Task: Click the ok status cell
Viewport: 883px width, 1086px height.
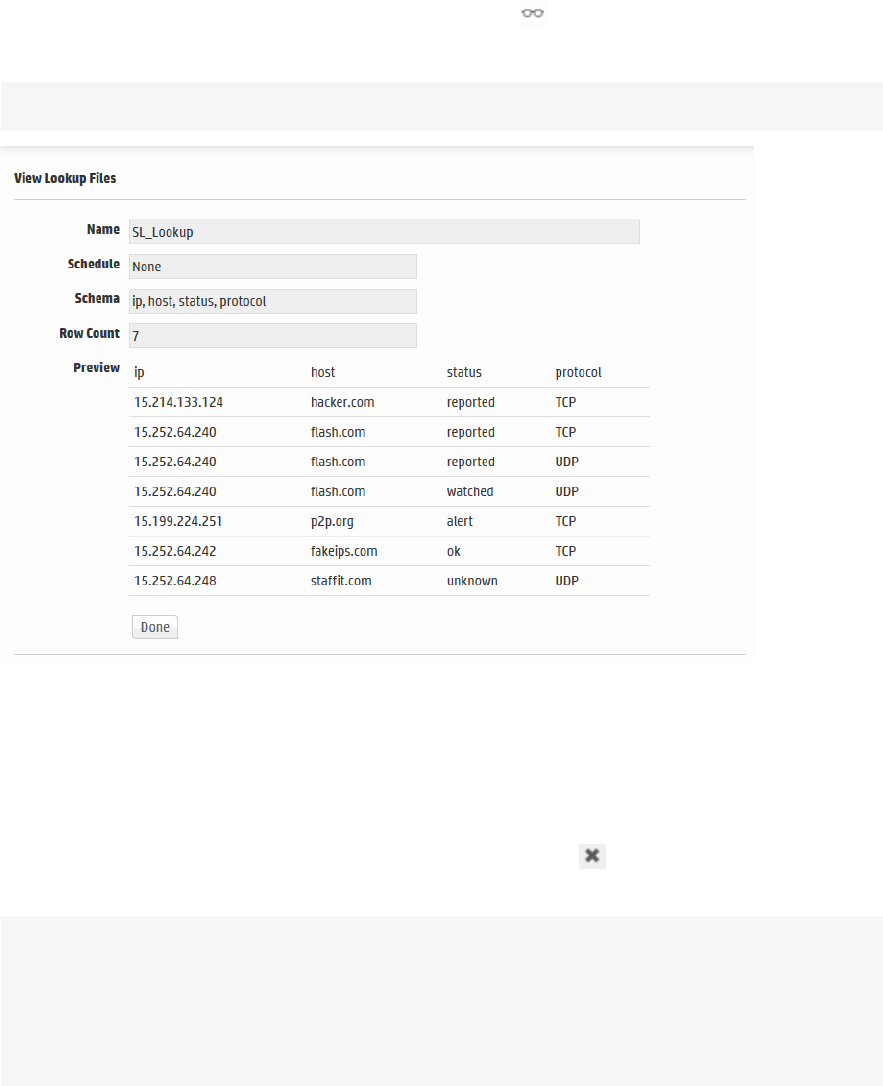Action: [x=454, y=551]
